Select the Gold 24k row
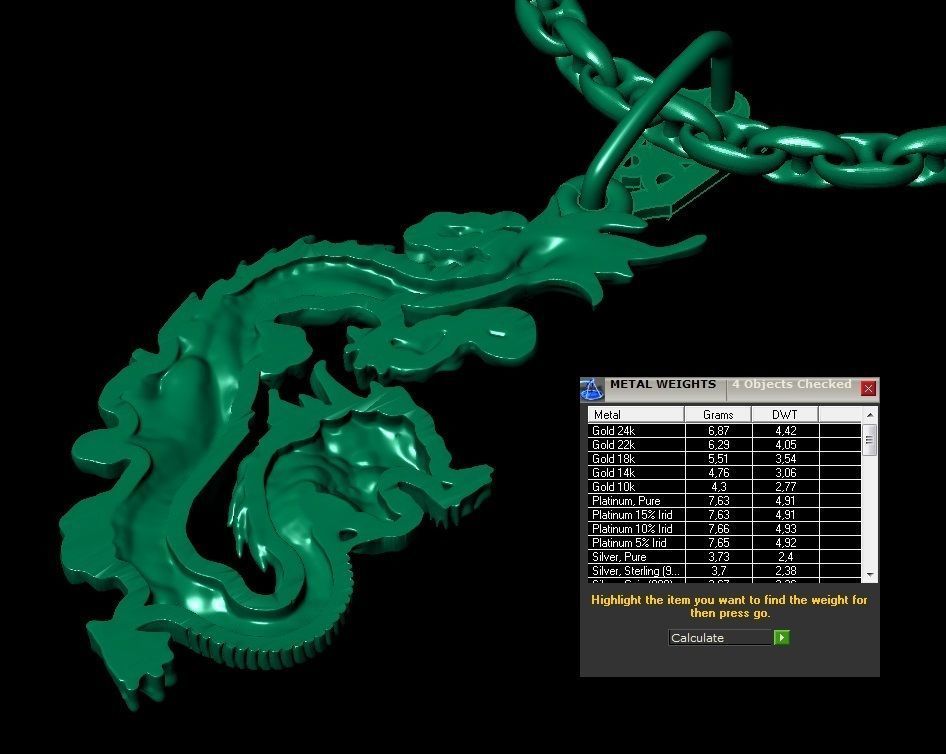 pyautogui.click(x=725, y=431)
